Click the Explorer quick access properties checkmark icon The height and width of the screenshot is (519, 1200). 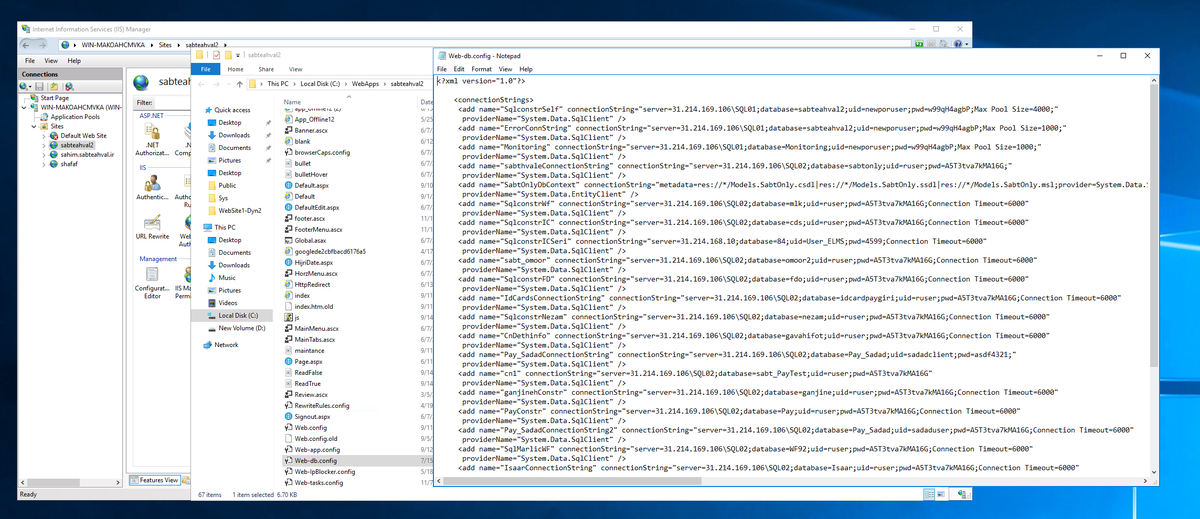pyautogui.click(x=215, y=55)
